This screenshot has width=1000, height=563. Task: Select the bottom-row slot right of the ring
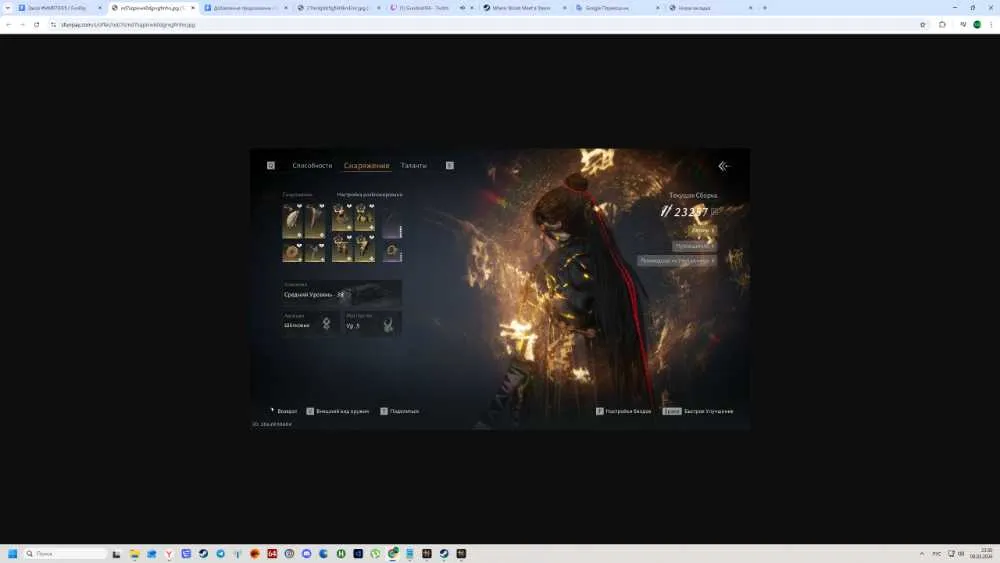314,252
